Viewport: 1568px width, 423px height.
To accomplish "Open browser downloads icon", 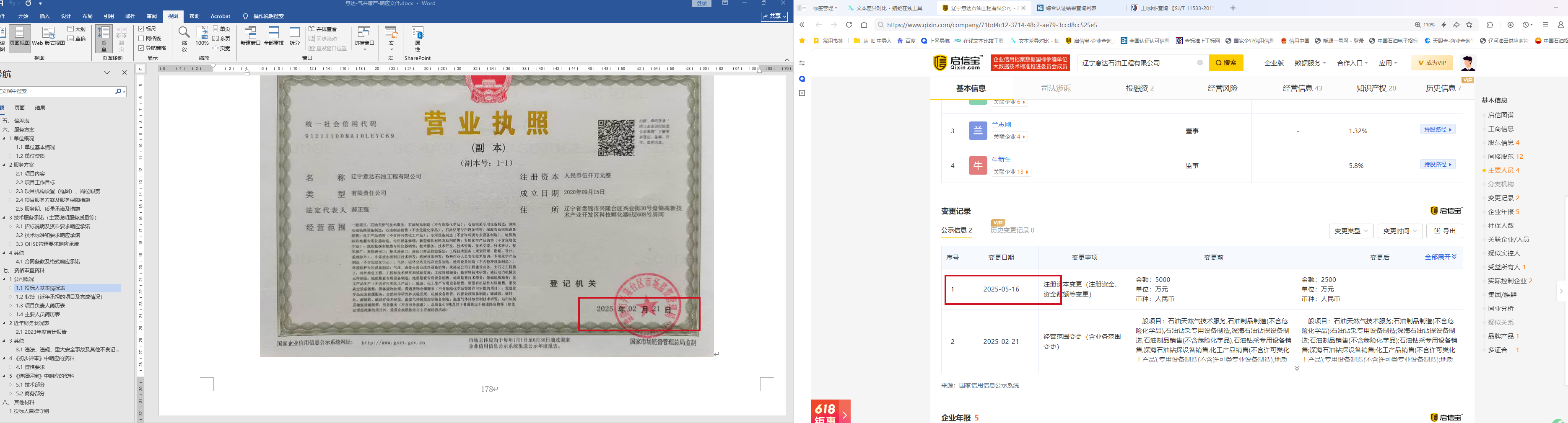I will [1511, 25].
